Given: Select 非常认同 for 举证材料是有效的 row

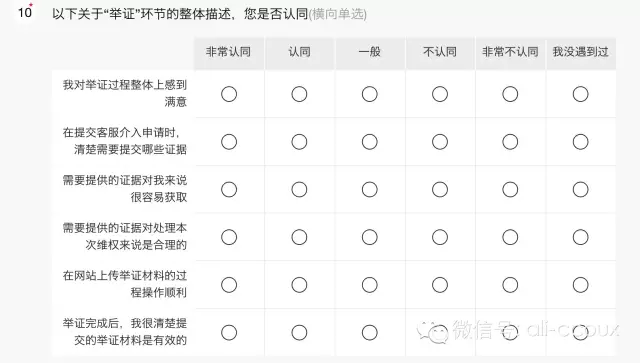Looking at the screenshot, I should coord(229,333).
